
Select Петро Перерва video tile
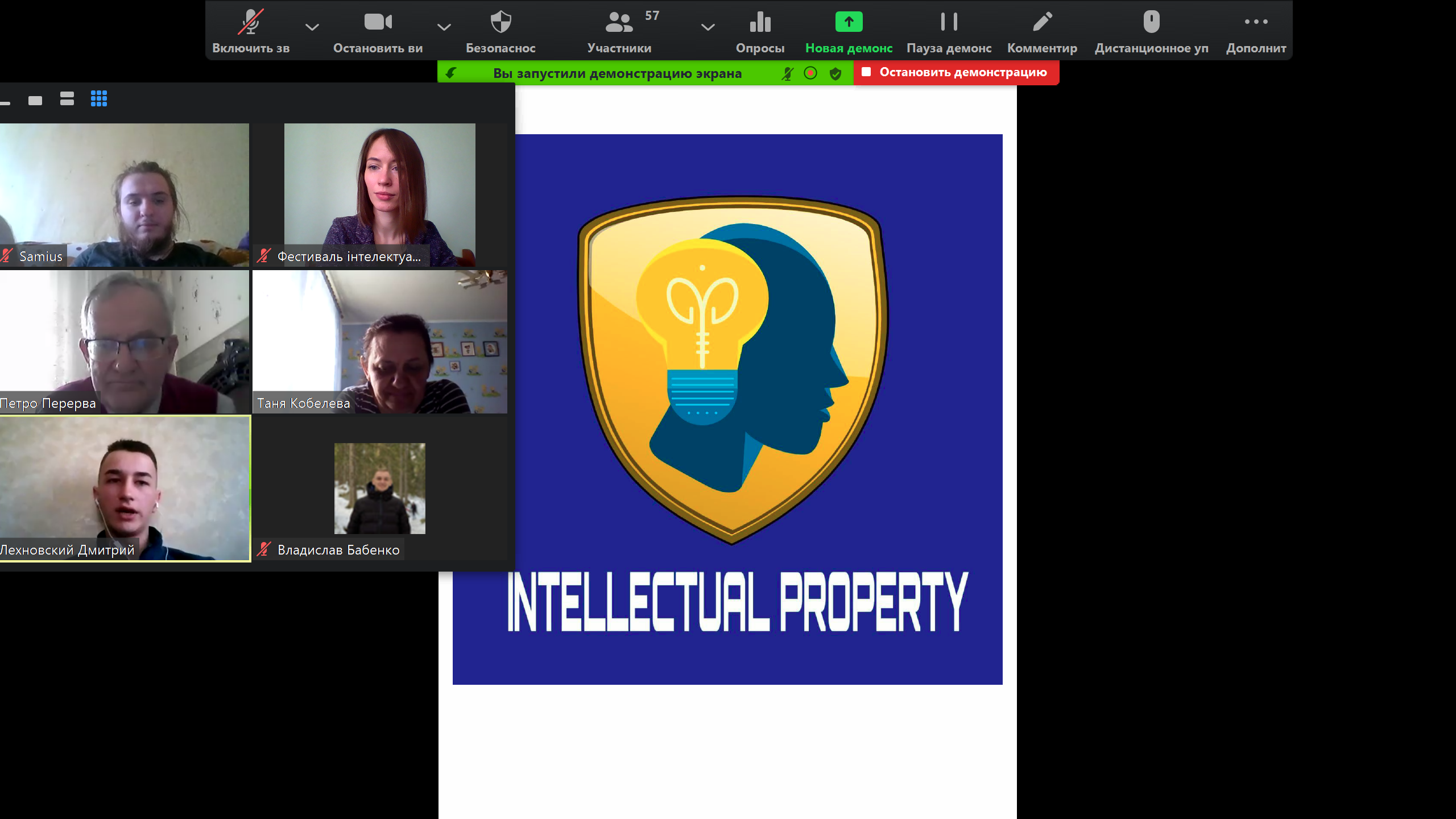click(x=125, y=342)
